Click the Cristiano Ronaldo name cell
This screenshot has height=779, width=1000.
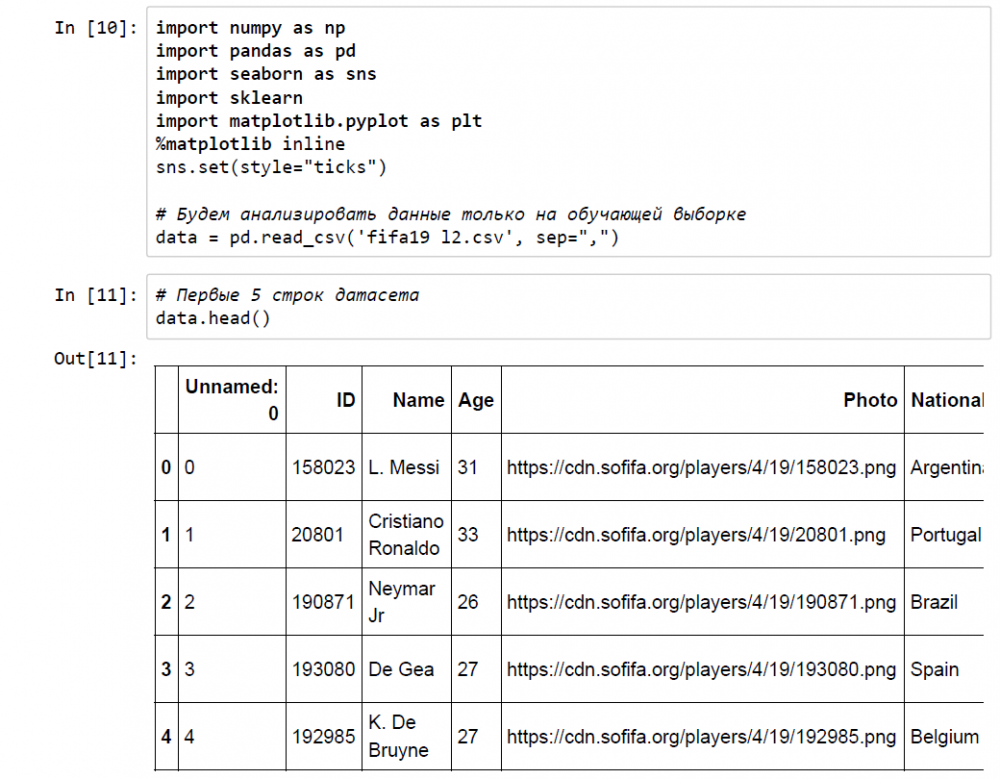coord(405,535)
